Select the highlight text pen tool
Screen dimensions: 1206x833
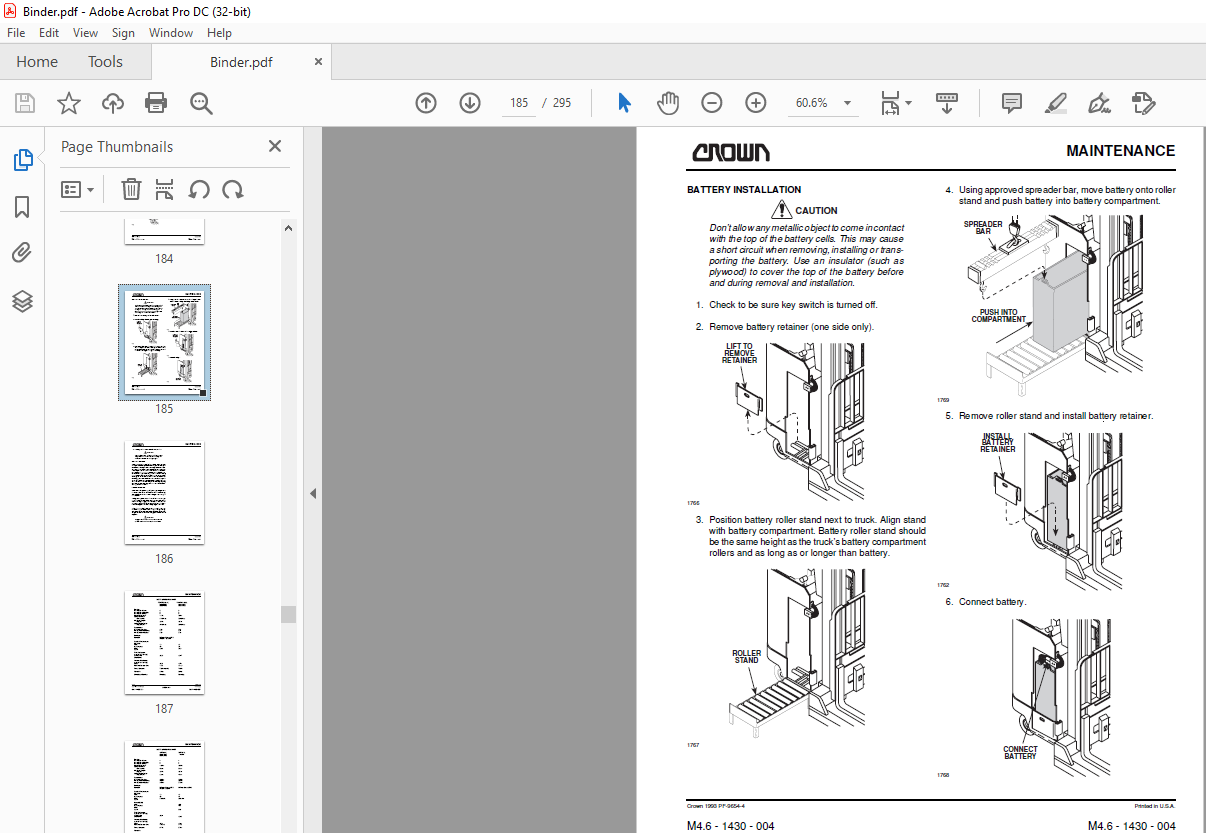pyautogui.click(x=1056, y=103)
